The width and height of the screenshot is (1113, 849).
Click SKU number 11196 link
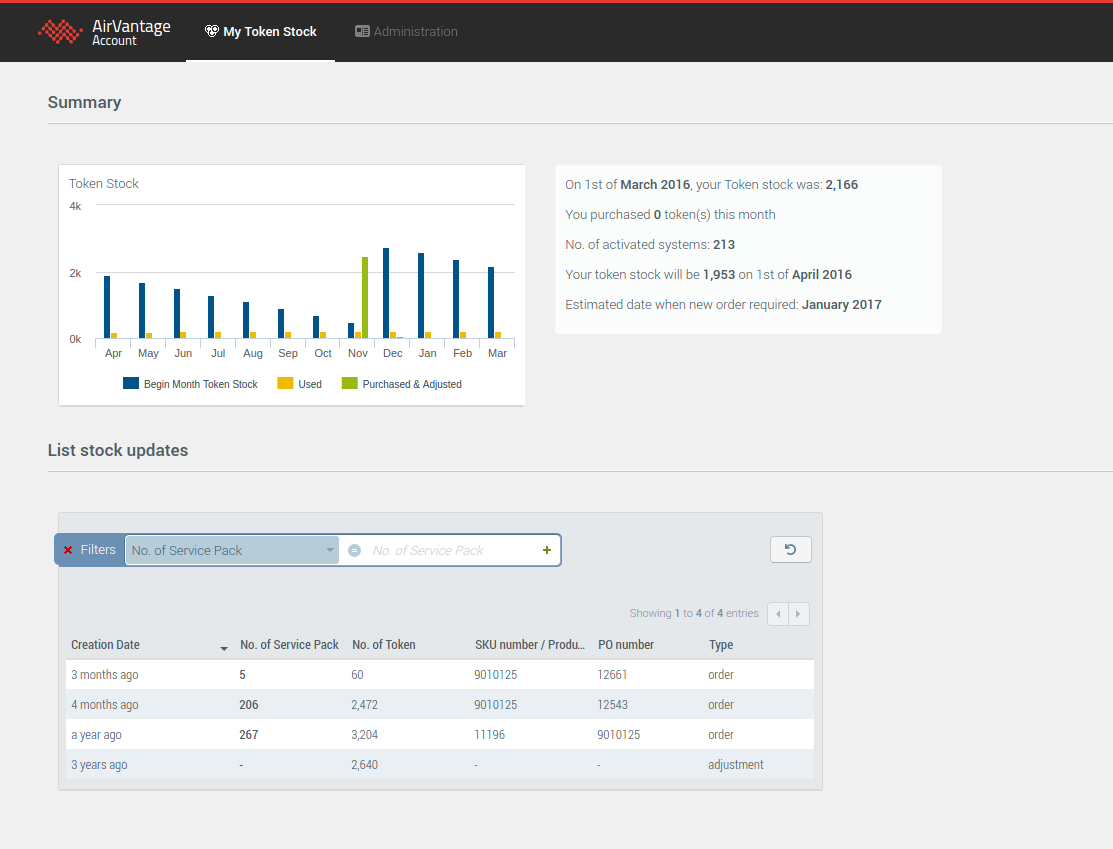click(x=490, y=735)
